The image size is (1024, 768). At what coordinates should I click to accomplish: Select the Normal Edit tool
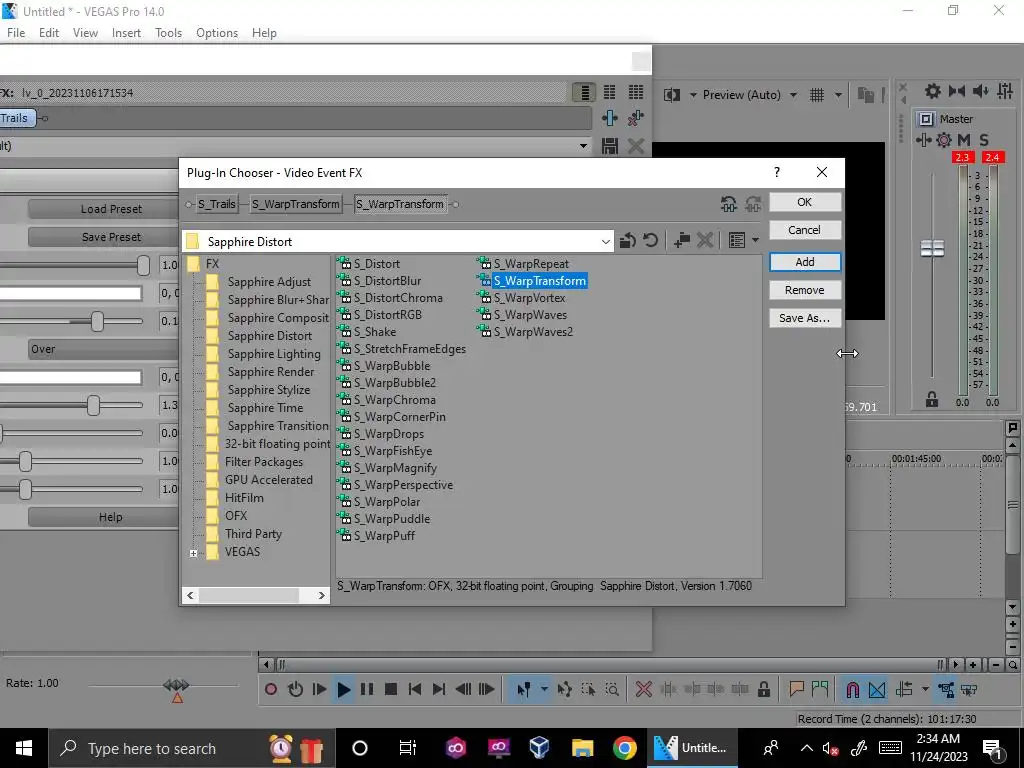coord(524,689)
